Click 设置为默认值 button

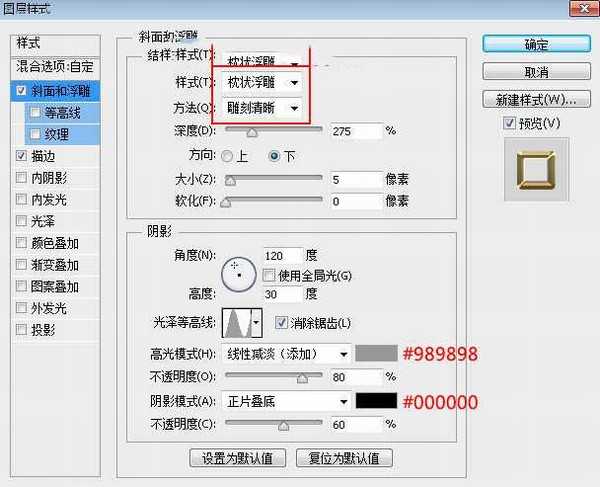238,458
